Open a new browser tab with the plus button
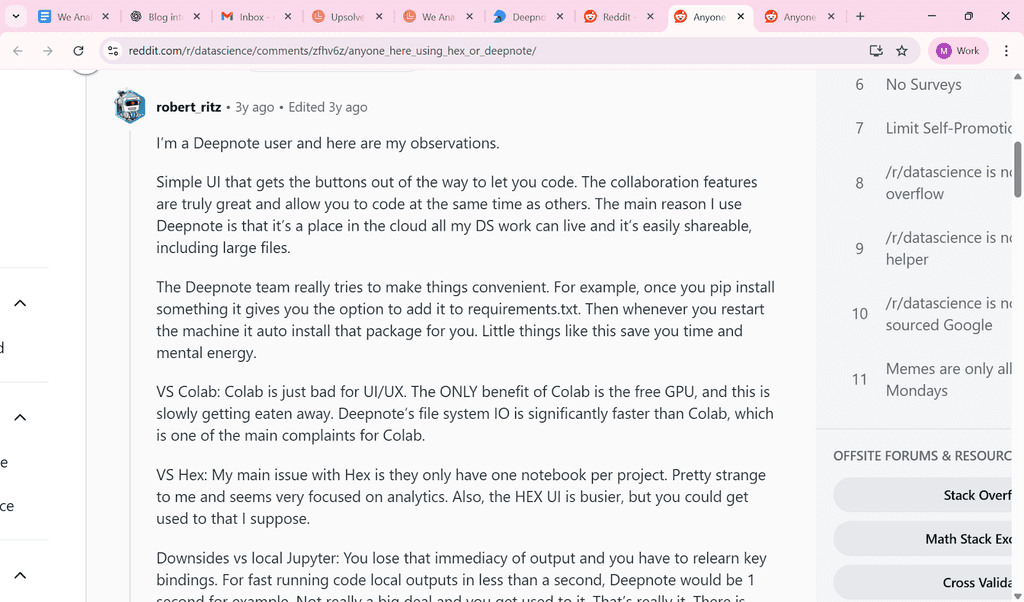The height and width of the screenshot is (602, 1024). [862, 17]
